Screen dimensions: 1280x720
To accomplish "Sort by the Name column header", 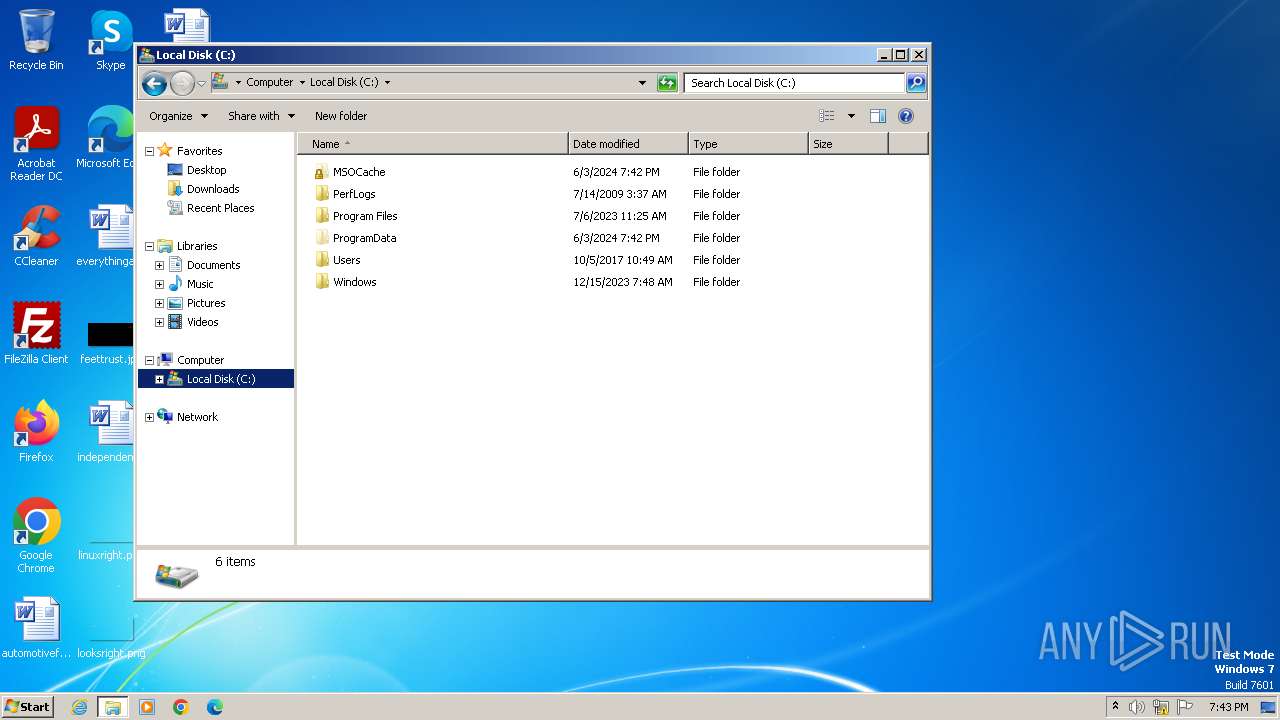I will click(x=432, y=144).
